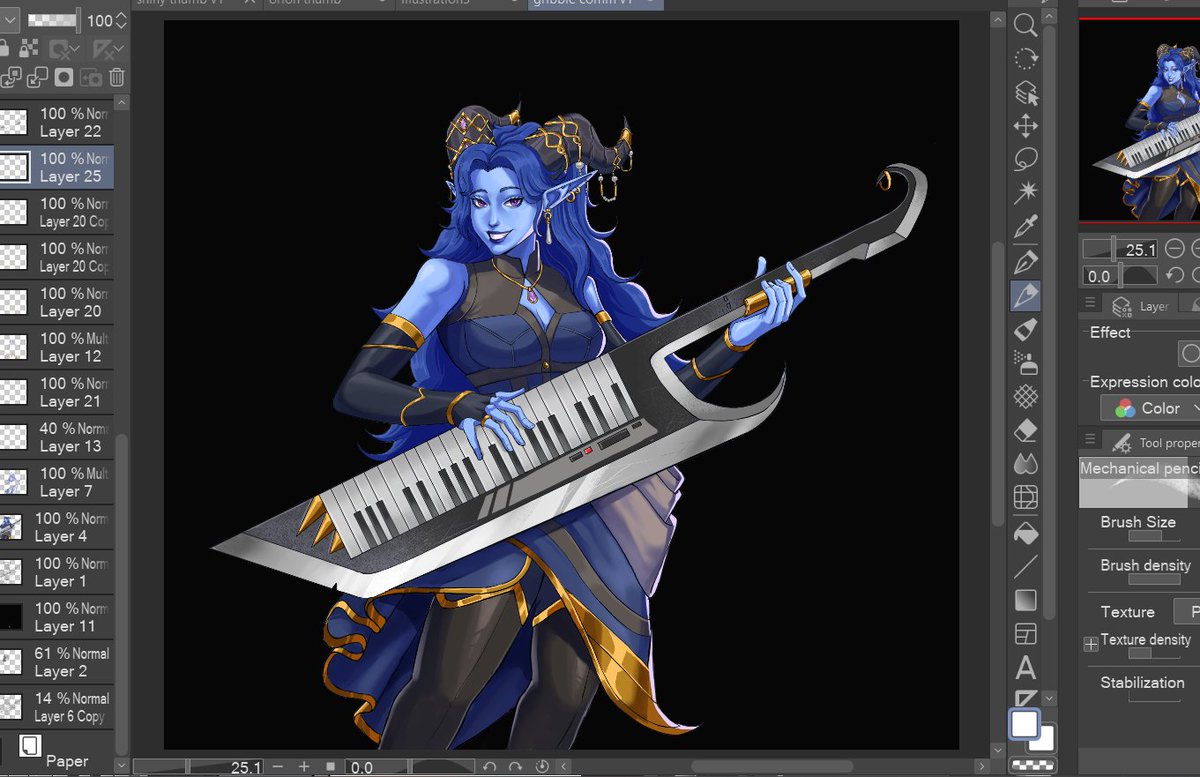This screenshot has height=777, width=1200.
Task: Click zoom out minus in canvas status bar
Action: tap(278, 767)
